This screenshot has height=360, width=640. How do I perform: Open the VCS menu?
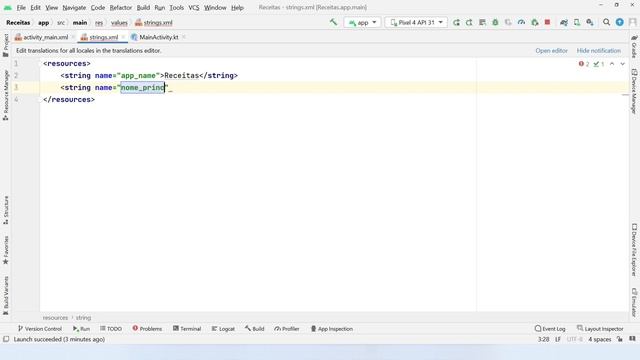[194, 7]
